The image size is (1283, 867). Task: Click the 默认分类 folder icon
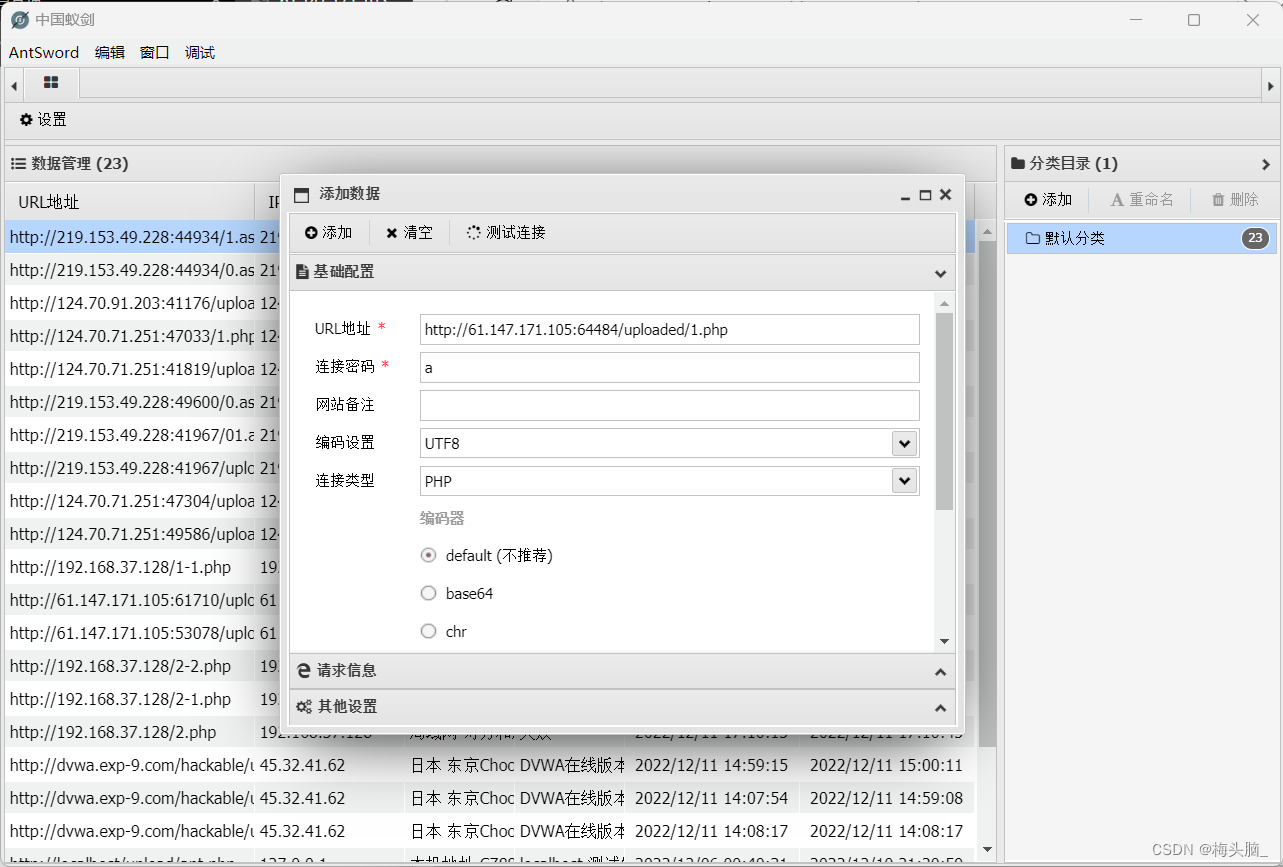click(x=1033, y=238)
